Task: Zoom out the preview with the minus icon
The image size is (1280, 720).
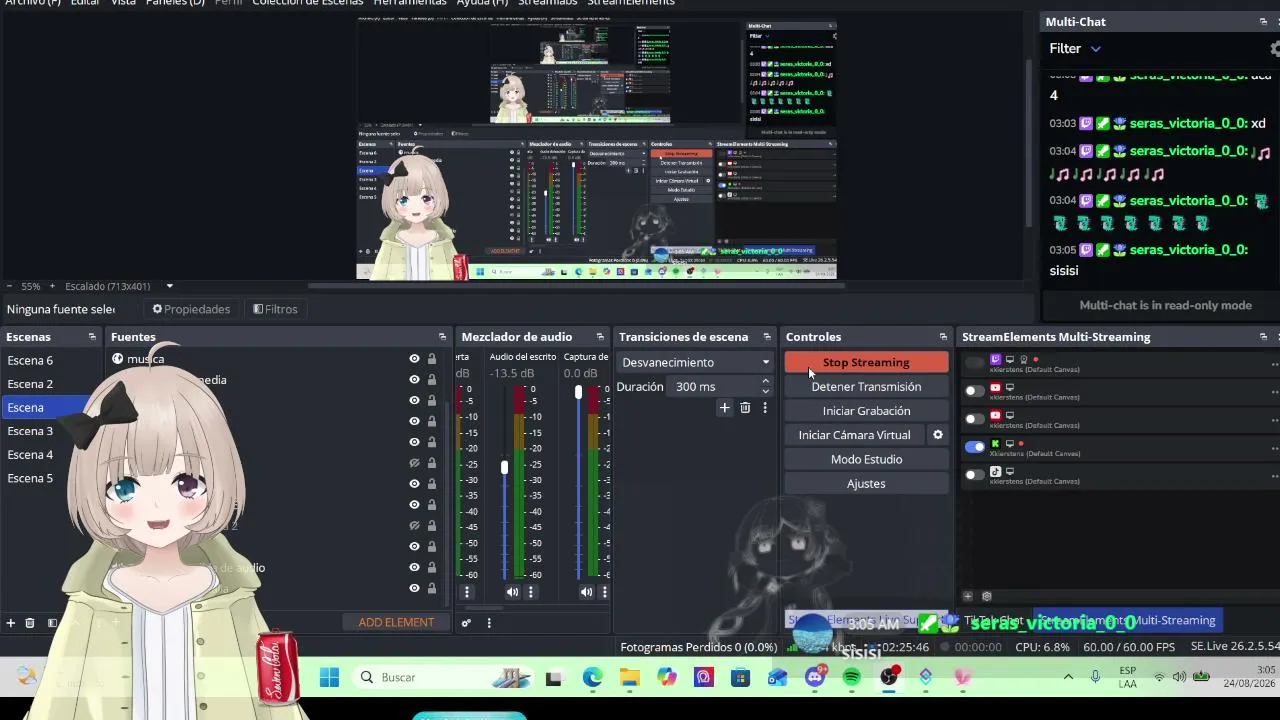Action: pyautogui.click(x=9, y=286)
